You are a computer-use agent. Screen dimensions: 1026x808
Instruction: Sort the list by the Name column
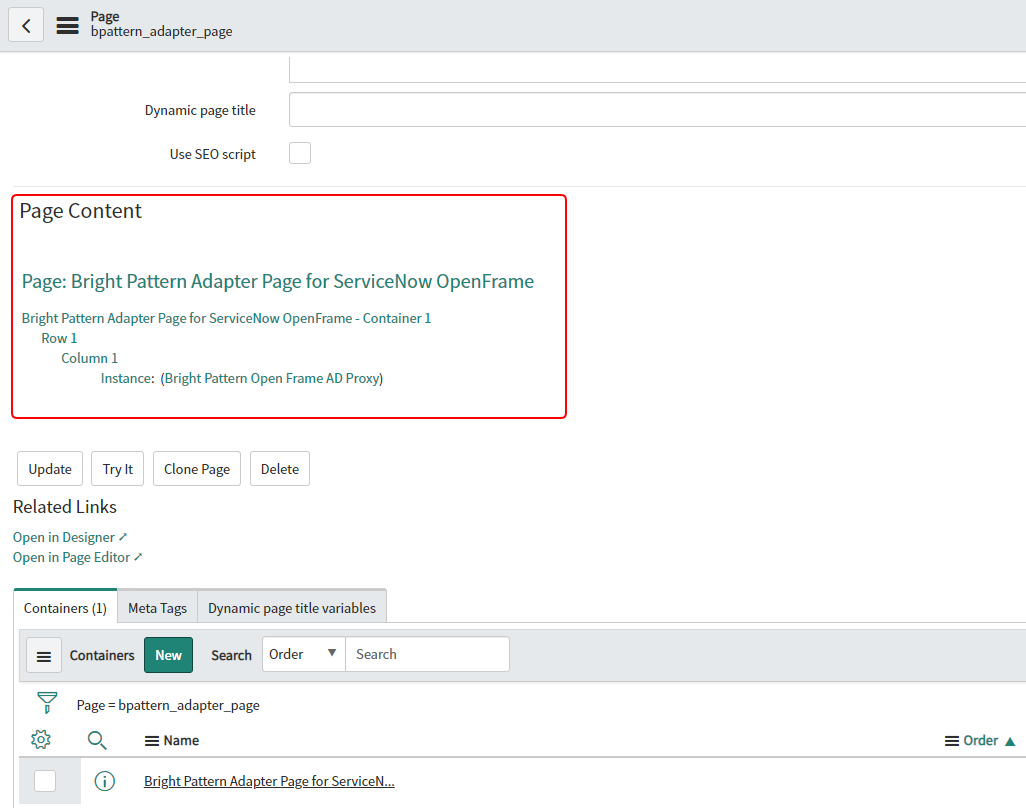coord(181,741)
